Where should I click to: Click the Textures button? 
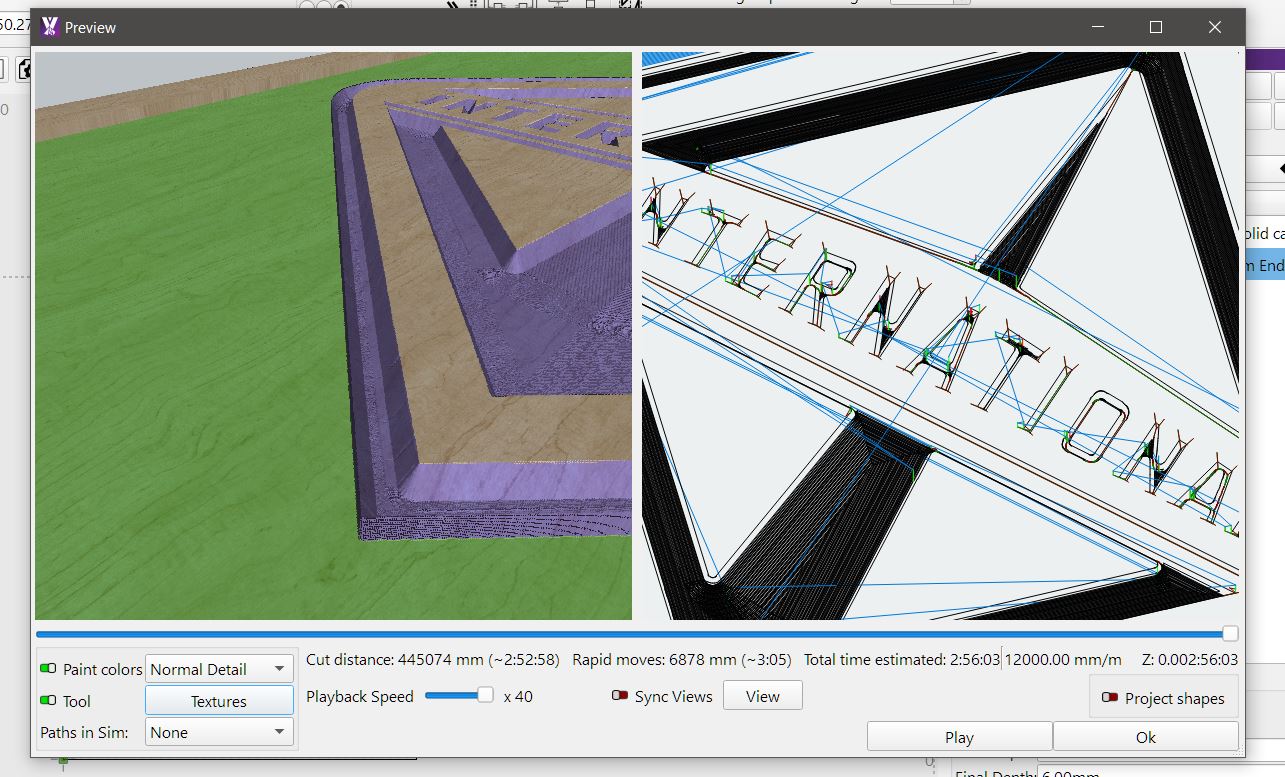click(x=219, y=701)
